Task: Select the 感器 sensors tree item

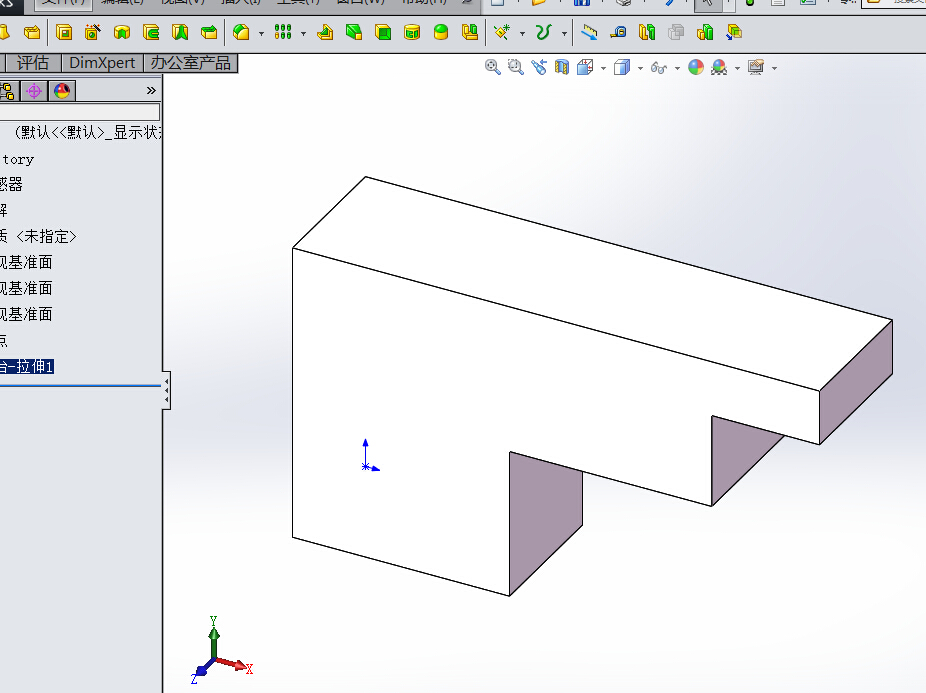Action: (x=11, y=184)
